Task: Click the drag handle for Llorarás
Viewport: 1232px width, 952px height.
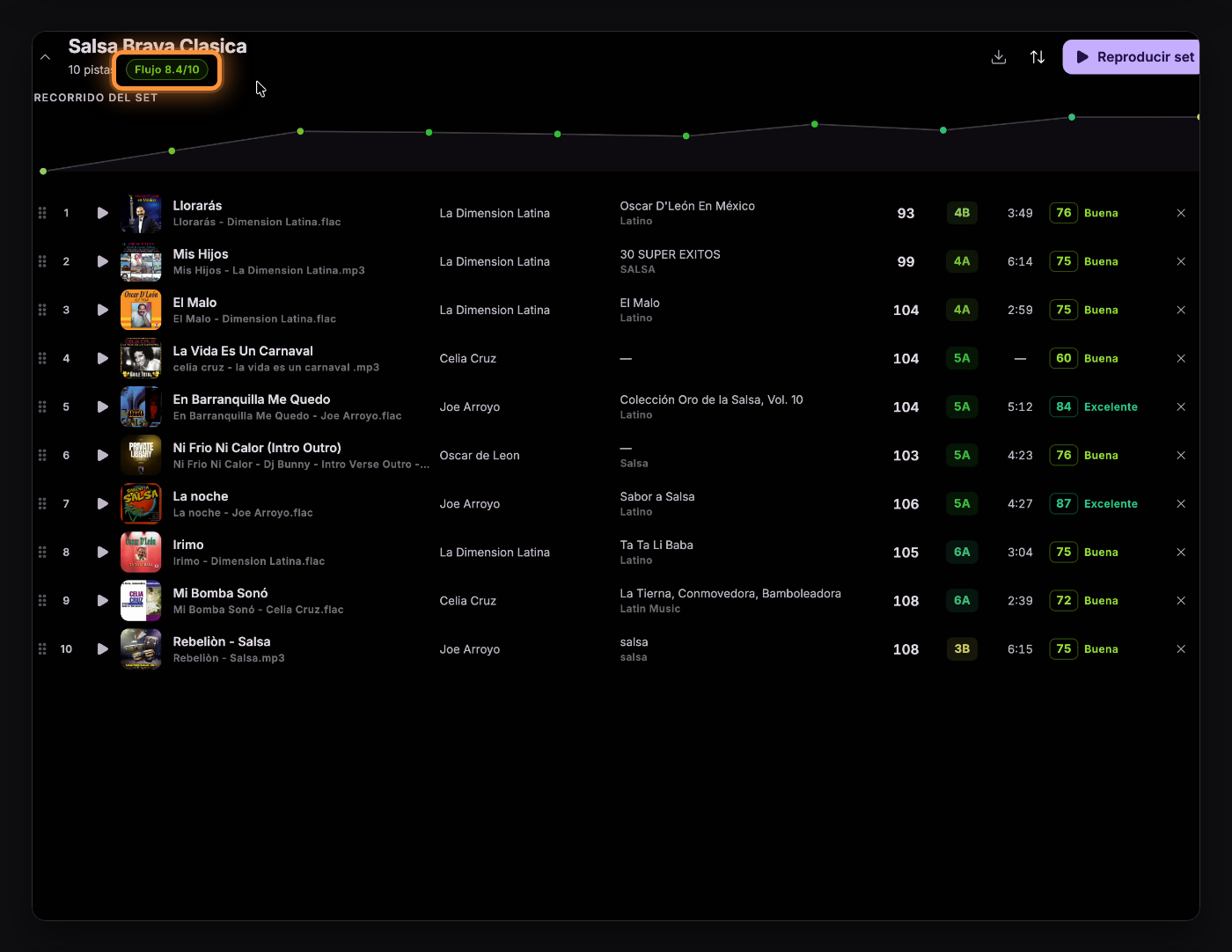Action: [x=42, y=213]
